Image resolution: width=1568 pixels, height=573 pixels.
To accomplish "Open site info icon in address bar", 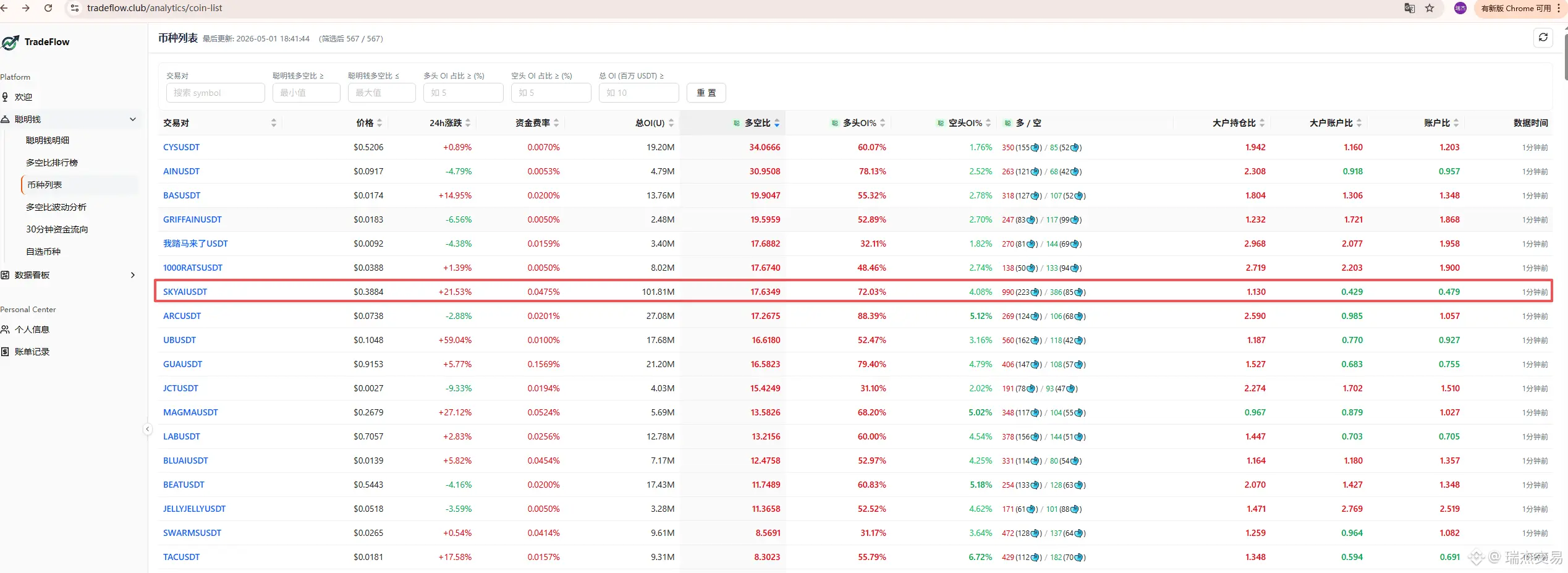I will (x=75, y=8).
